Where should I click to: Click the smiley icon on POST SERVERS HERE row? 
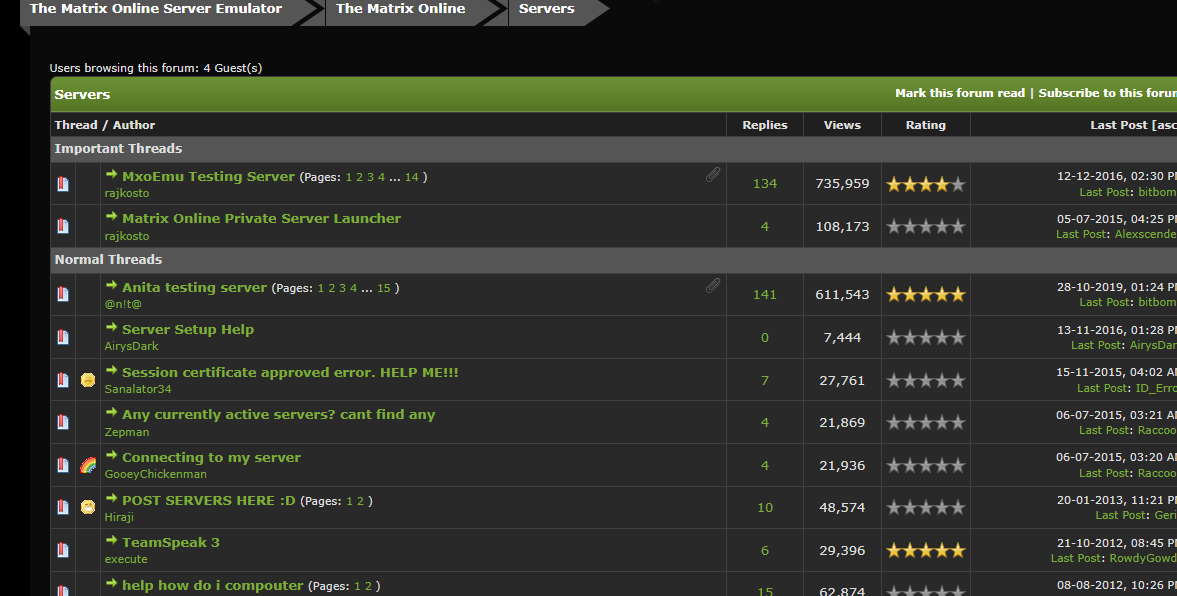pos(88,507)
